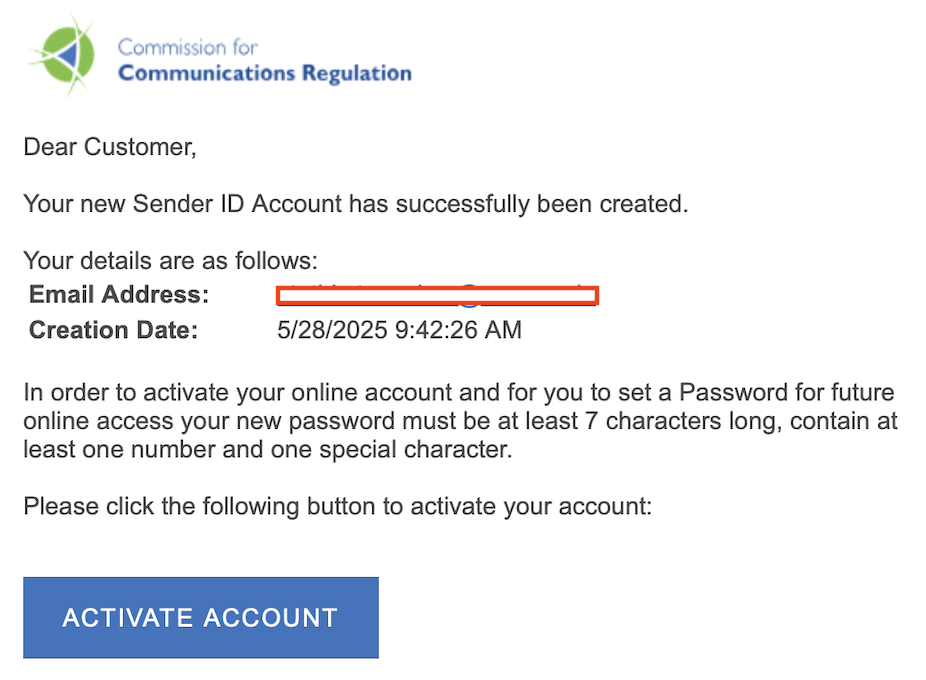Click the word 'successfully' in confirmation sentence

point(462,204)
